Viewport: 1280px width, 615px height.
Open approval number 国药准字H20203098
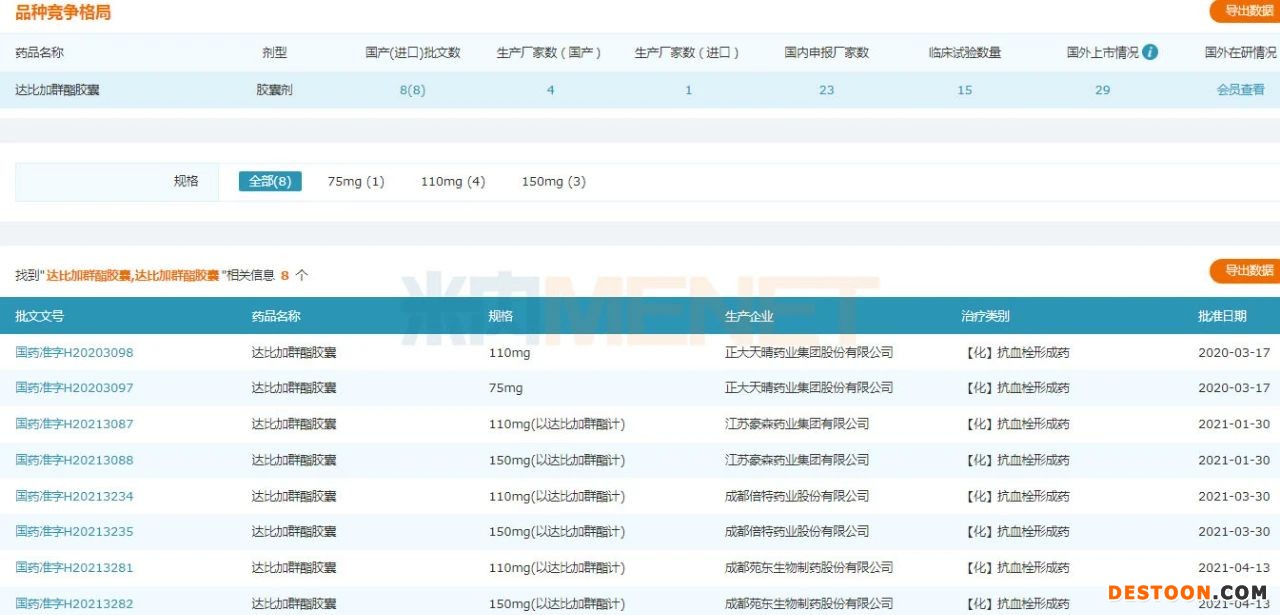[x=74, y=352]
